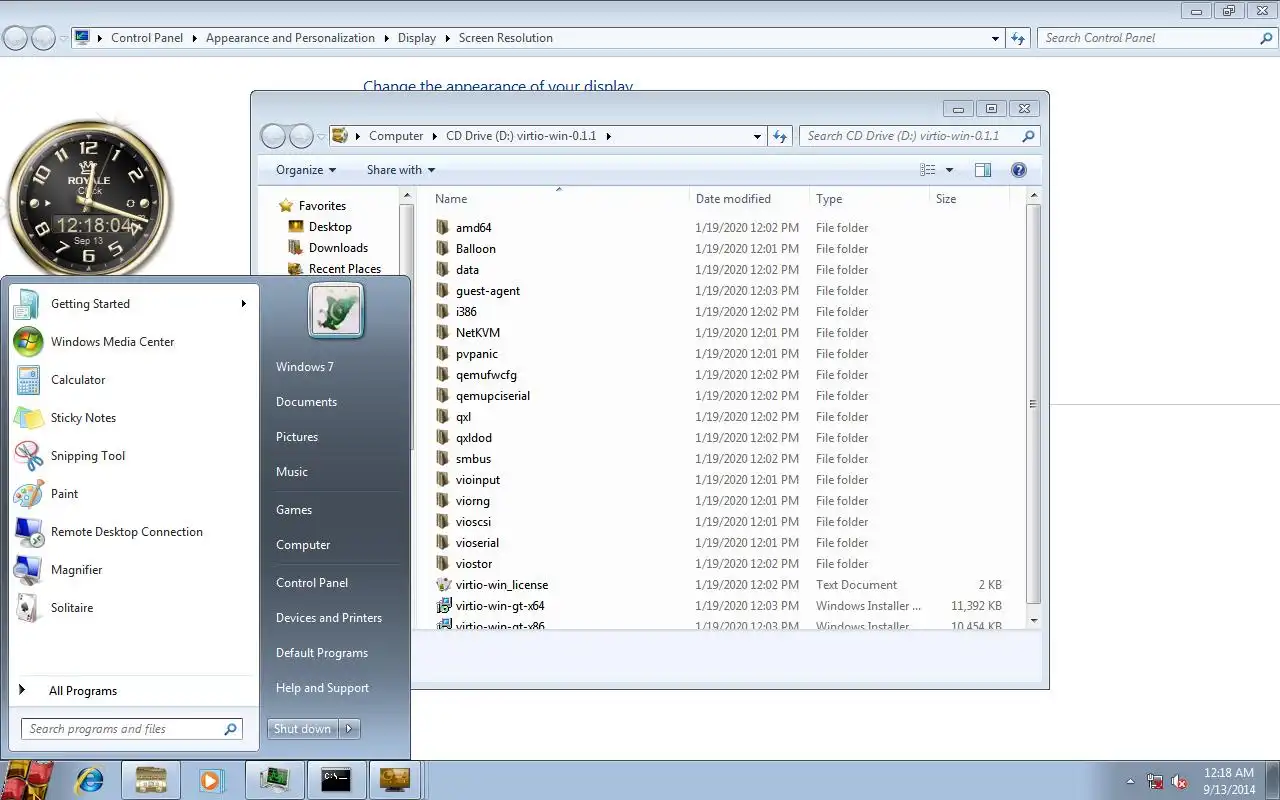Click in the Search programs and files box
The height and width of the screenshot is (800, 1280).
[131, 729]
